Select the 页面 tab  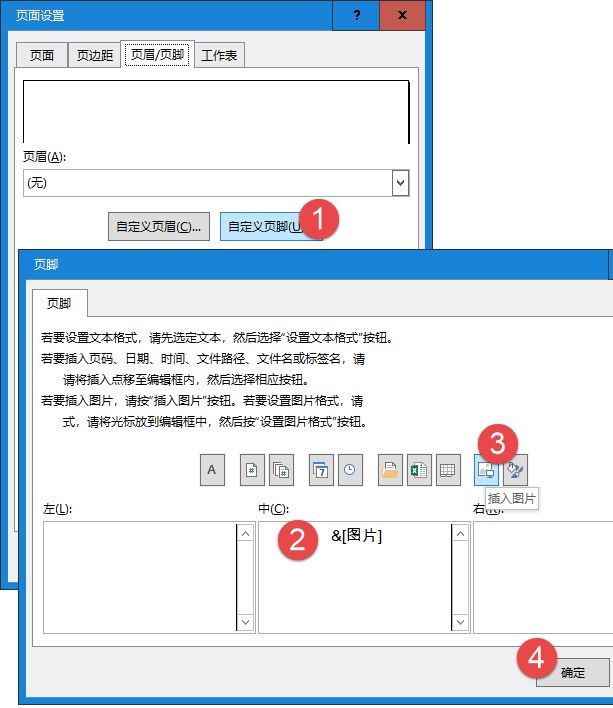42,55
